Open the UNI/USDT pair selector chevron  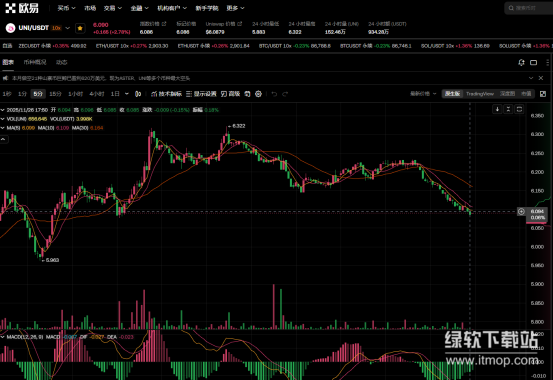point(68,28)
